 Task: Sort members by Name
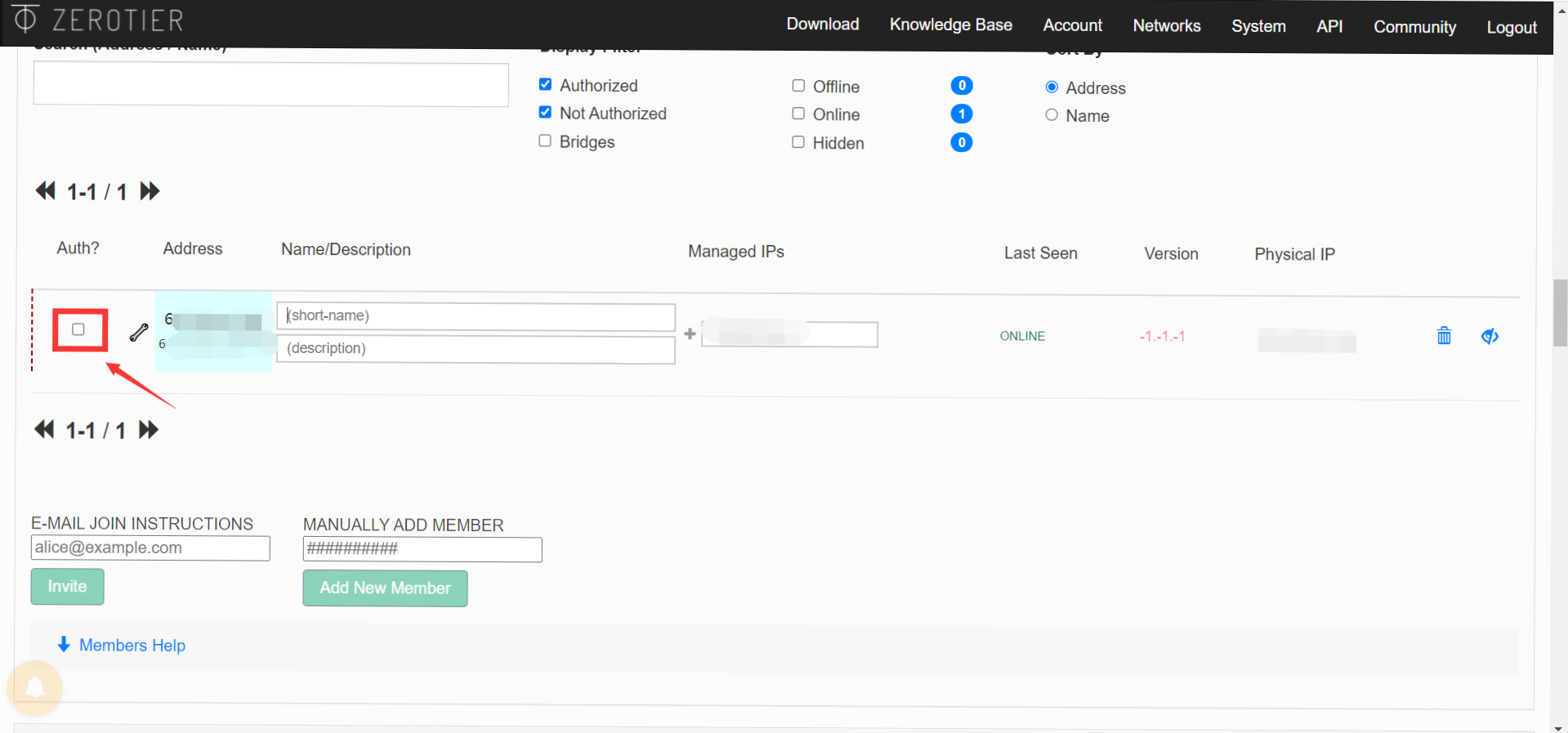[1052, 115]
